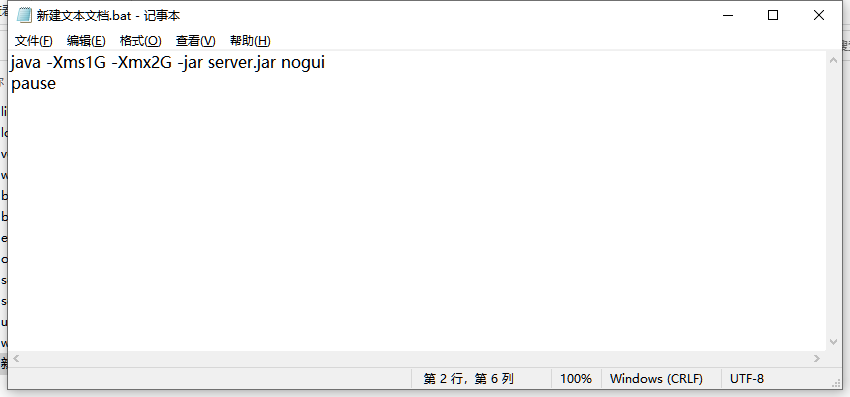The image size is (850, 397).
Task: Click the Windows (CRLF) status field
Action: pyautogui.click(x=656, y=379)
